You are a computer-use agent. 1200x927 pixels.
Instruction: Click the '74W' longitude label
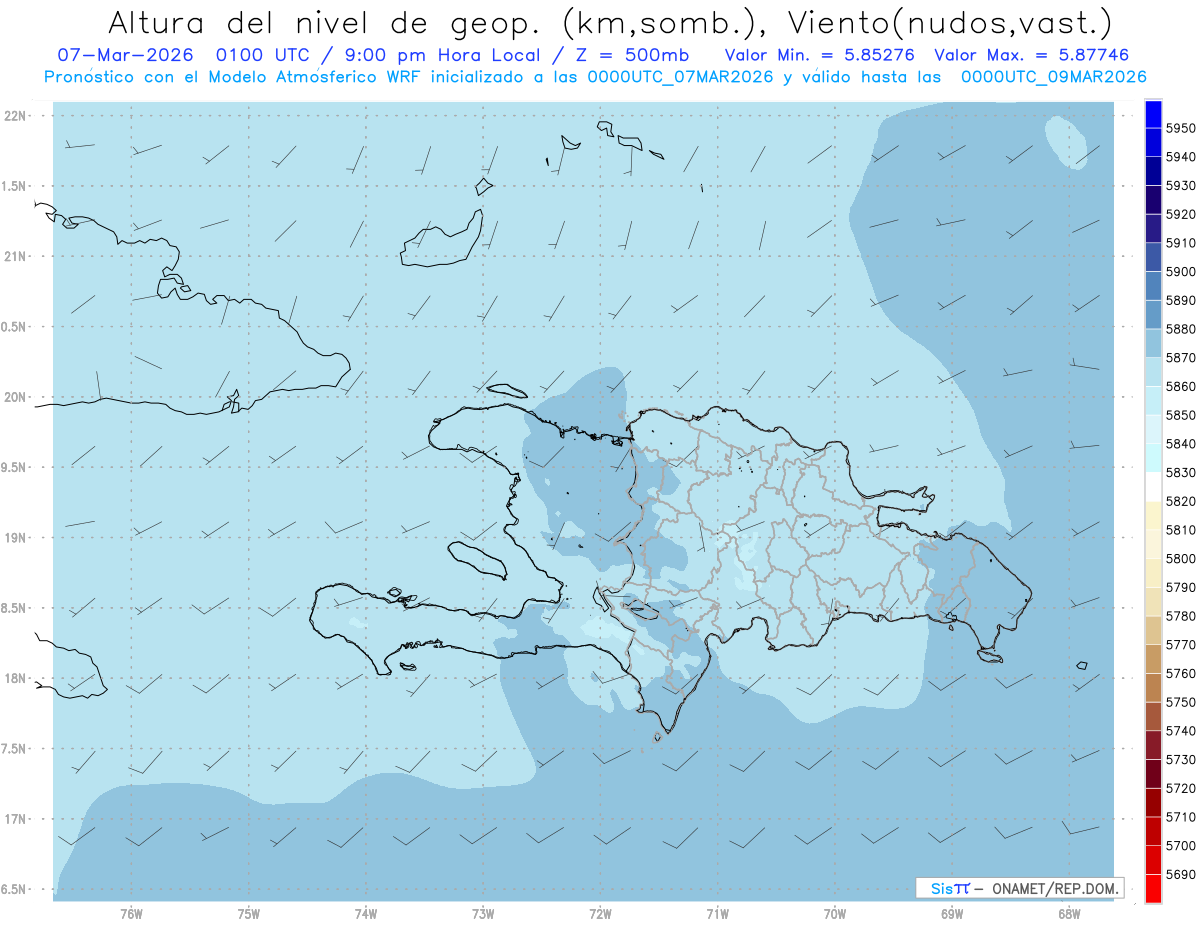tap(365, 915)
